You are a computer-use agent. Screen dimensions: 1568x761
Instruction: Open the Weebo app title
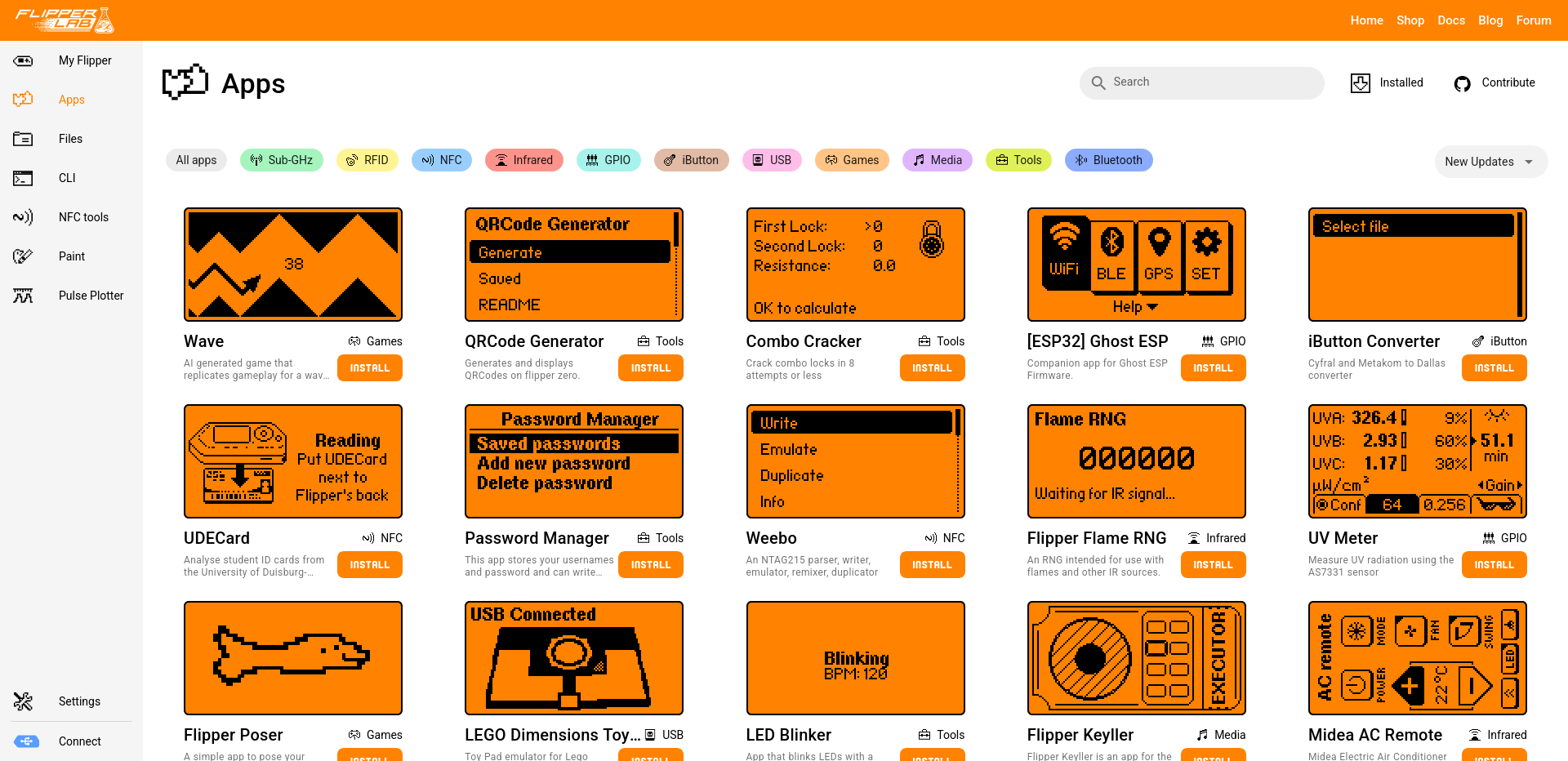(x=771, y=538)
